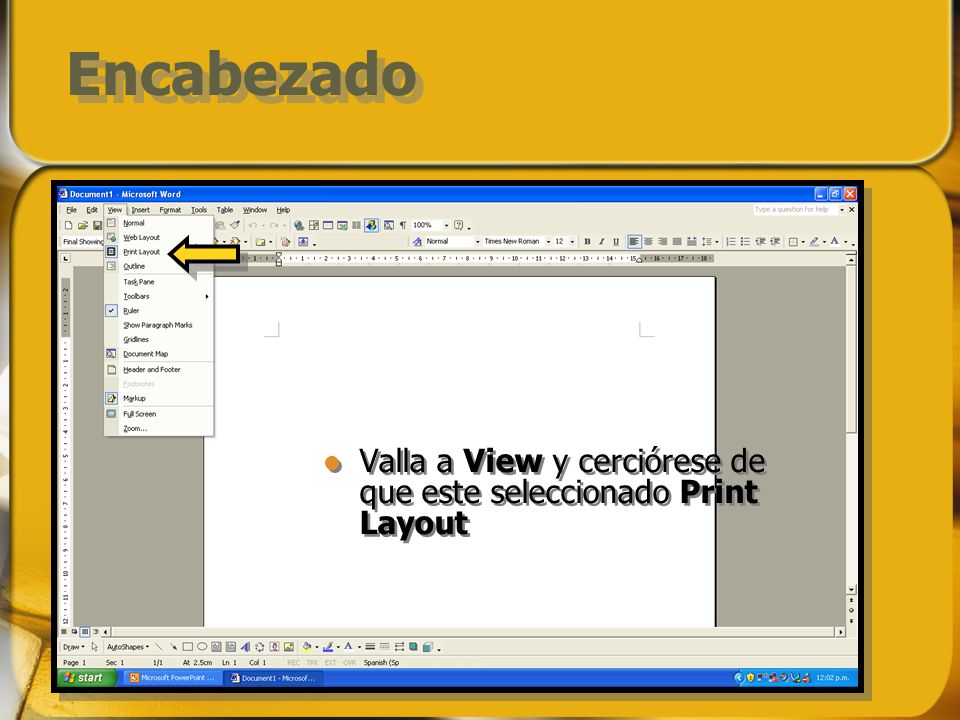Toggle Center alignment
Image resolution: width=960 pixels, height=720 pixels.
pyautogui.click(x=648, y=242)
